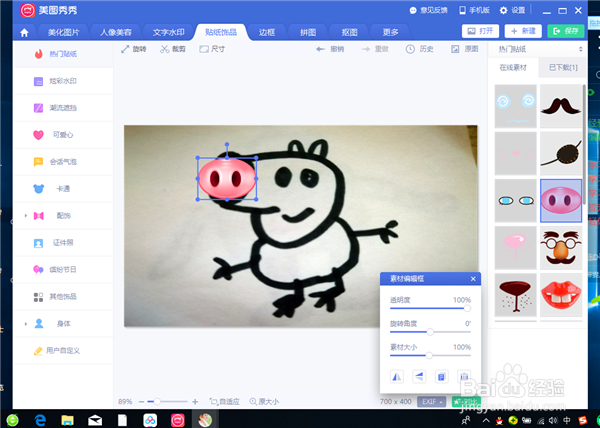Viewport: 600px width, 428px height.
Task: Switch to the 边框 tab
Action: click(x=267, y=33)
